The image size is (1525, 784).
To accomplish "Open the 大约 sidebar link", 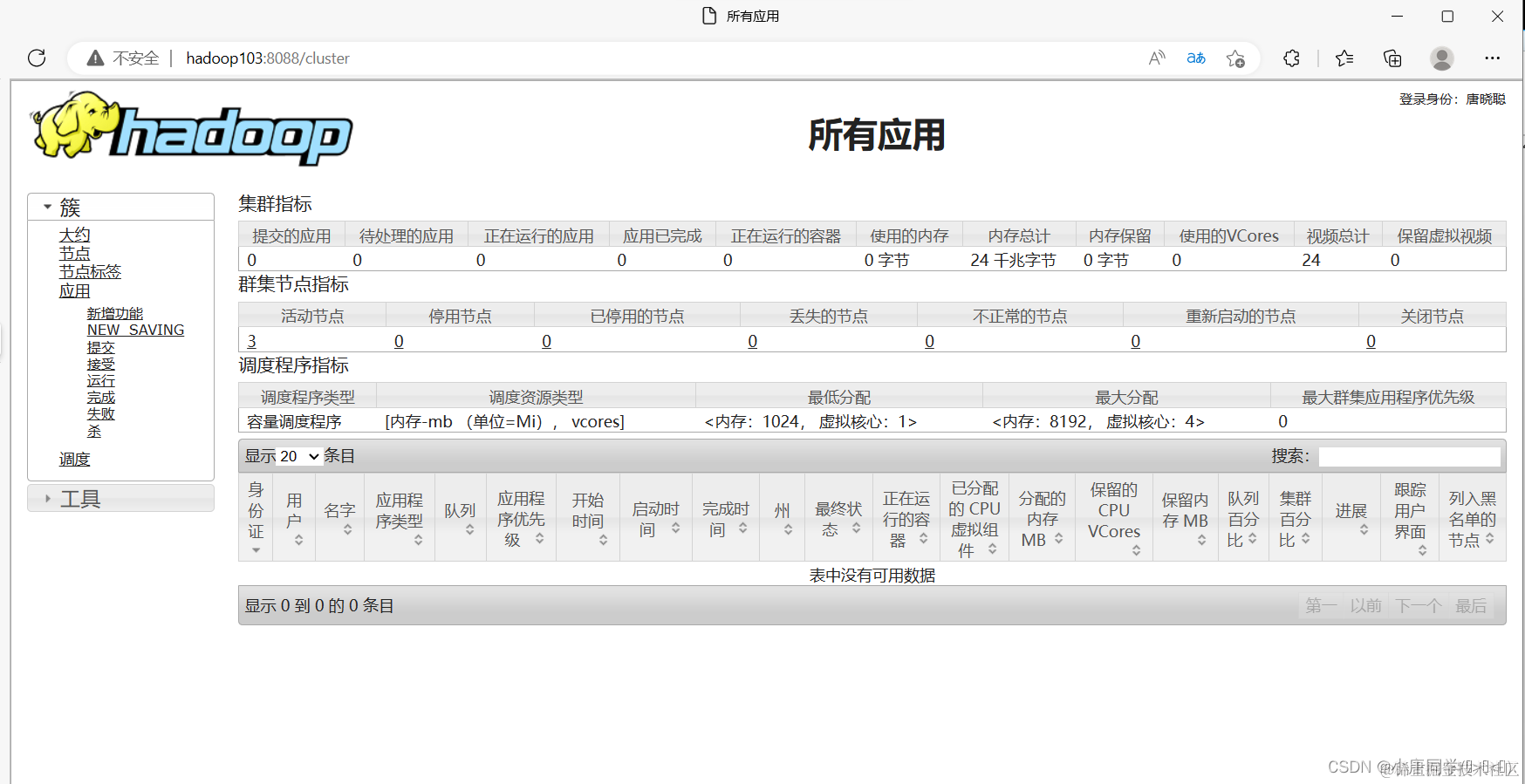I will pos(74,235).
